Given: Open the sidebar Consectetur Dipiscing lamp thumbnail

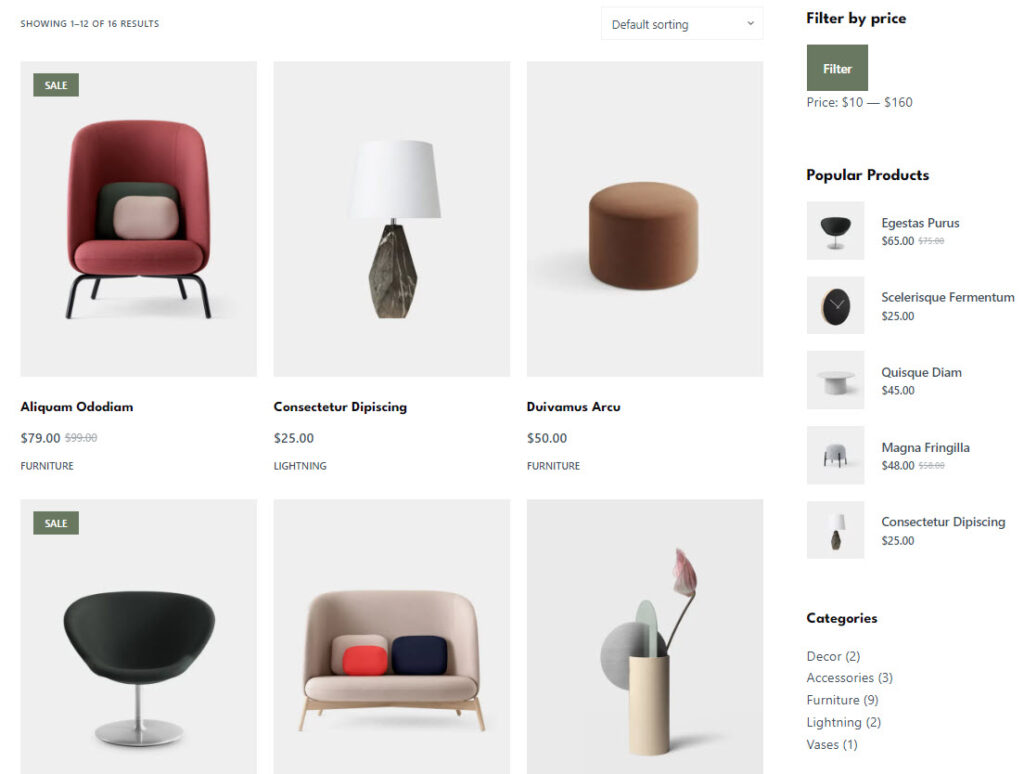Looking at the screenshot, I should coord(835,530).
